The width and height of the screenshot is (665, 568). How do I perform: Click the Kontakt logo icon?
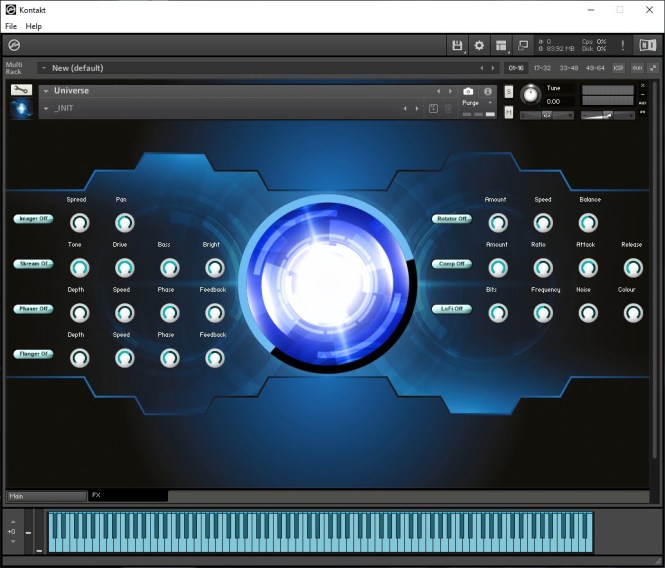(14, 45)
